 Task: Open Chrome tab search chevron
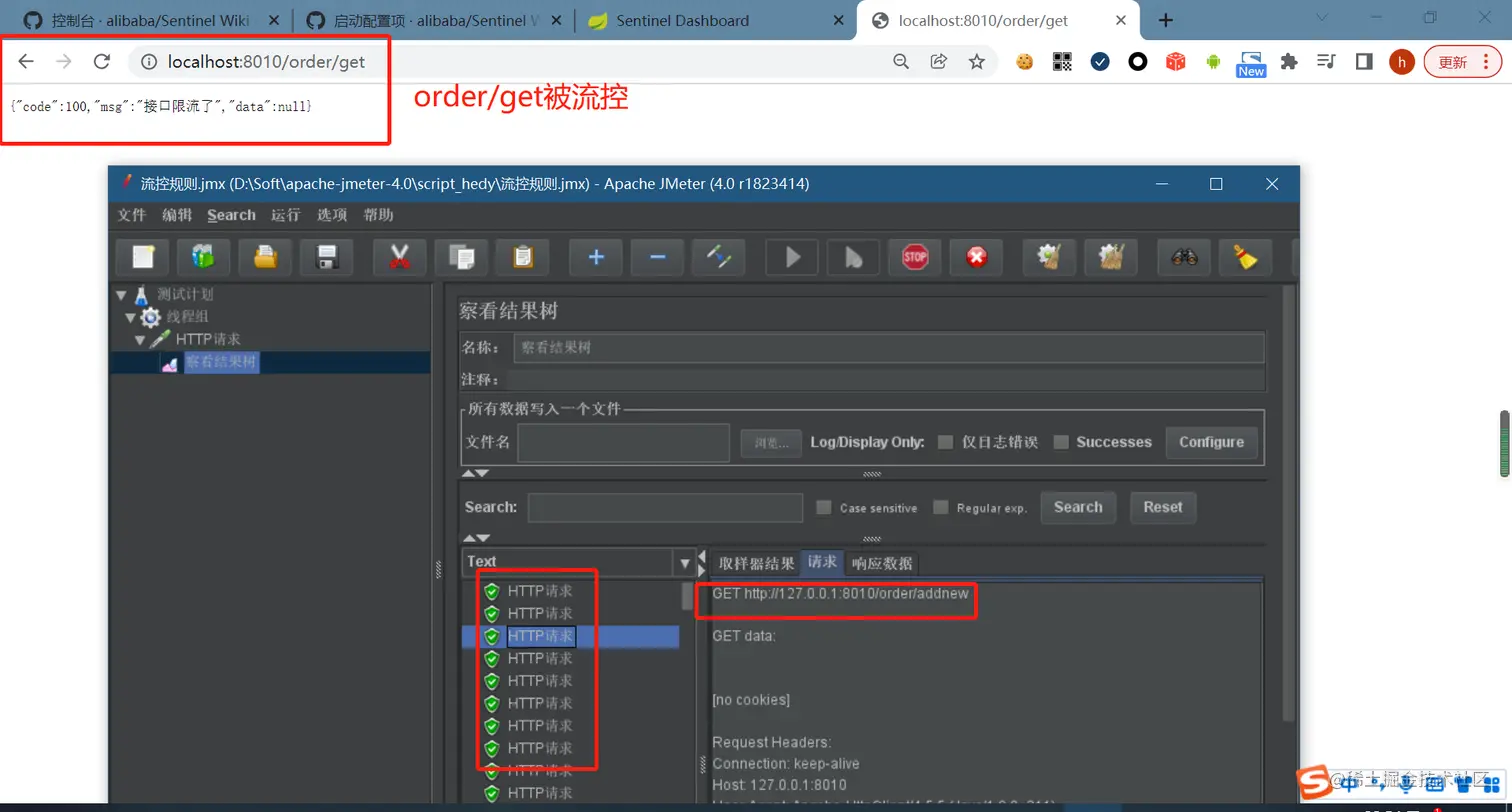click(x=1322, y=18)
